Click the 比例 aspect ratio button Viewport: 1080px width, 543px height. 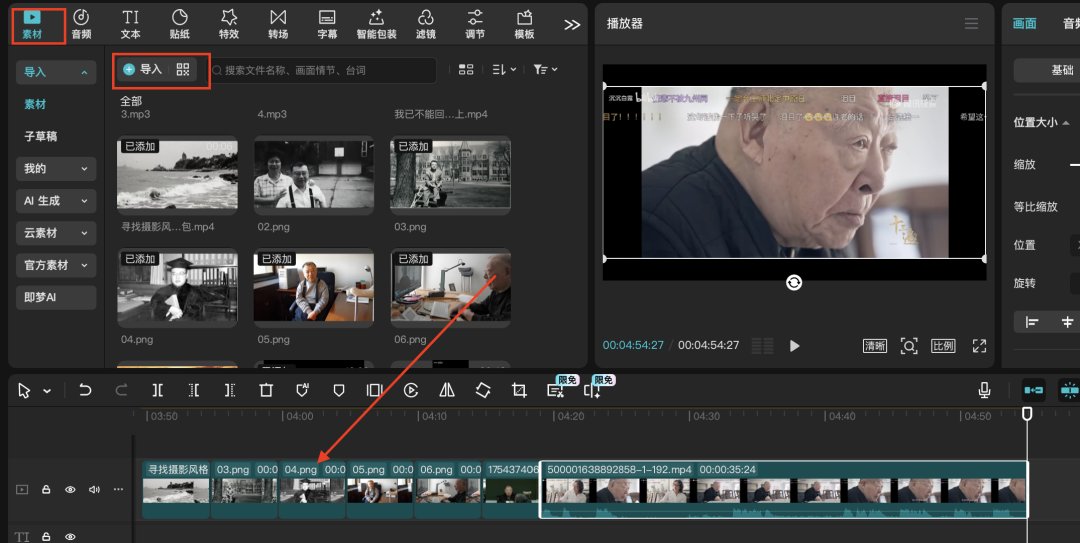point(942,346)
